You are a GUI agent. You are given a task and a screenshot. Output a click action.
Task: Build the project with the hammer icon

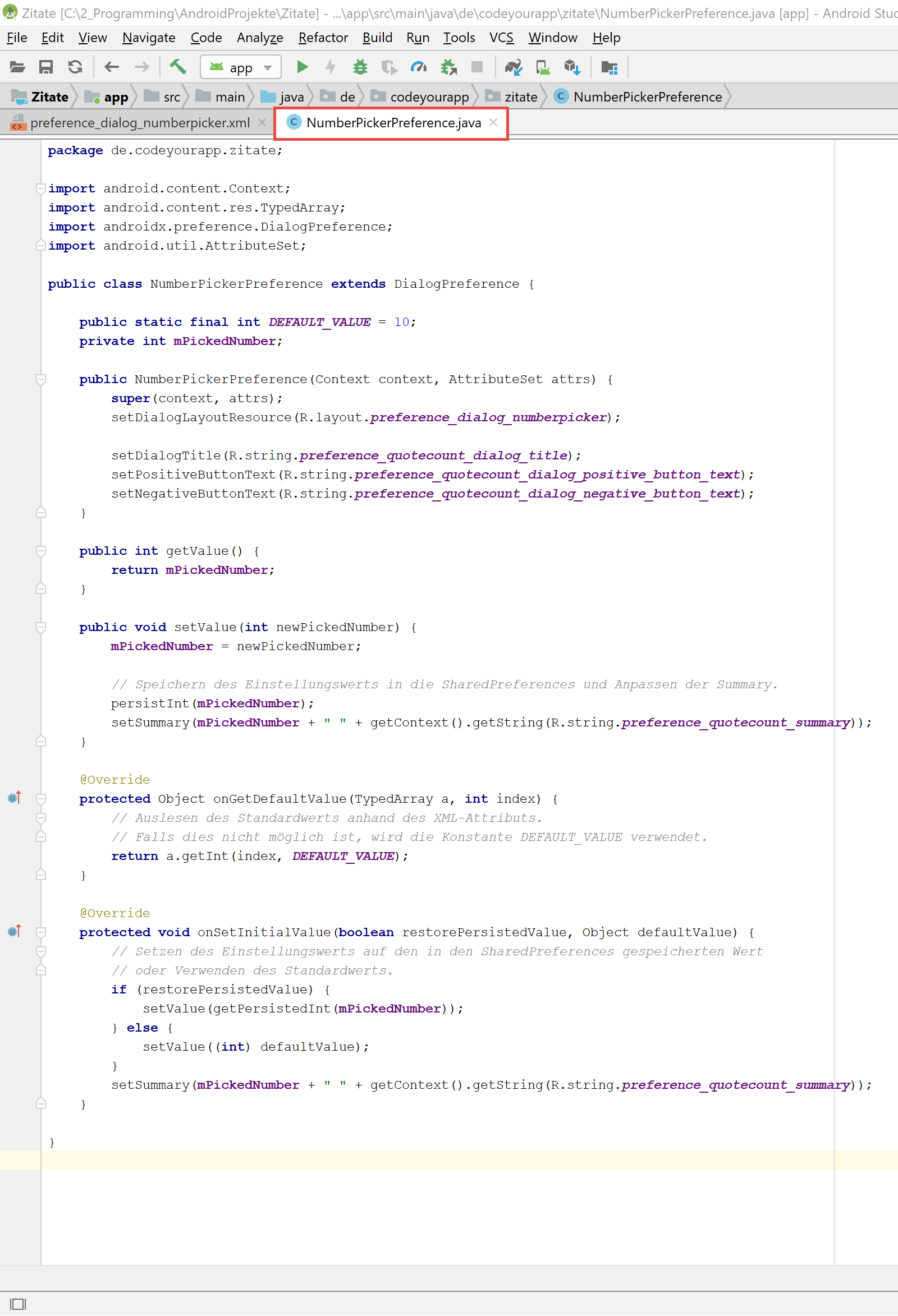pos(178,67)
